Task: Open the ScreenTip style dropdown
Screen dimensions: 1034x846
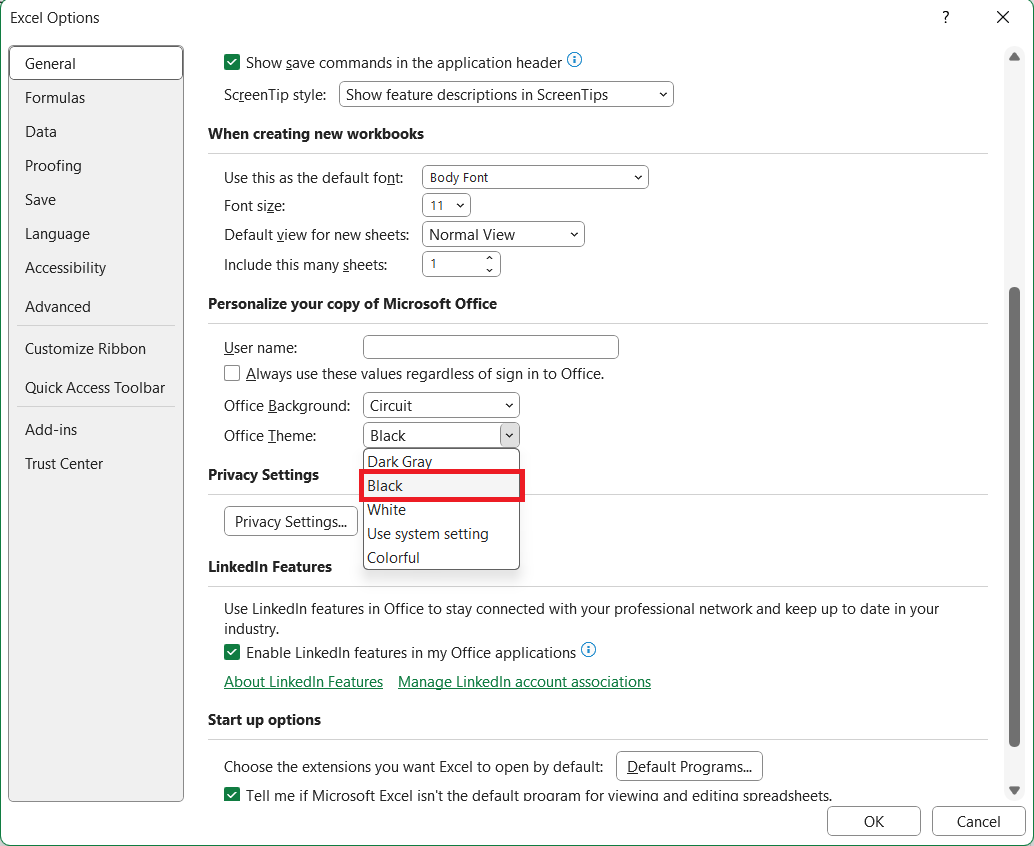Action: (506, 94)
